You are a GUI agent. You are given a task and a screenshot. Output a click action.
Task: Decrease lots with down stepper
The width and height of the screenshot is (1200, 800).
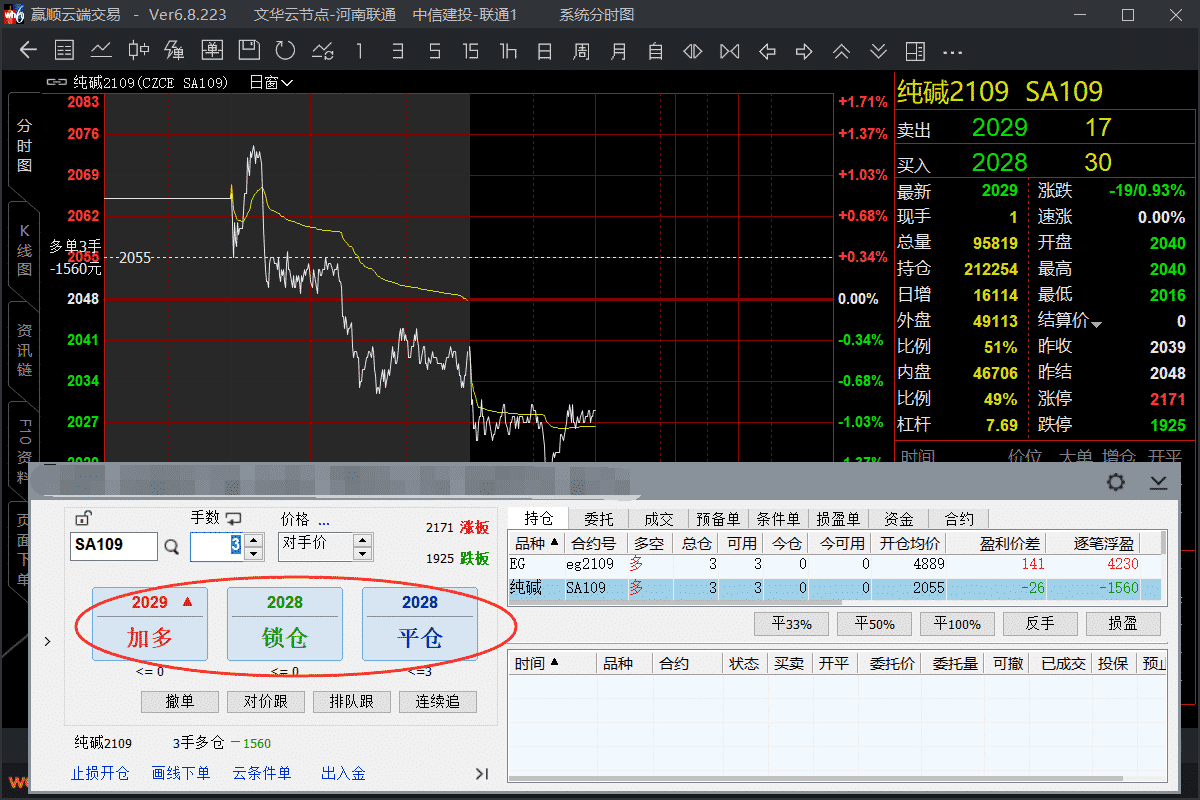click(254, 553)
